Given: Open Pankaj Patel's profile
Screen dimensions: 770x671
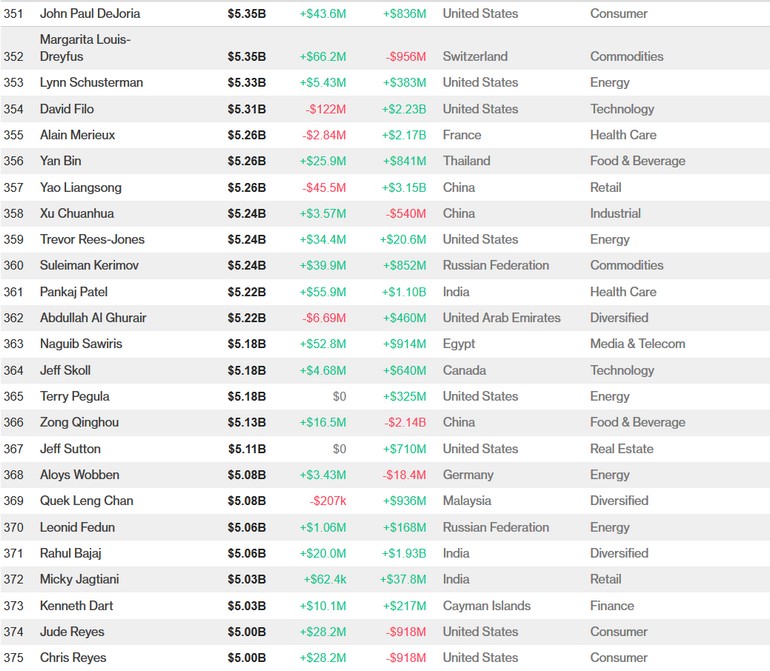Looking at the screenshot, I should 74,292.
